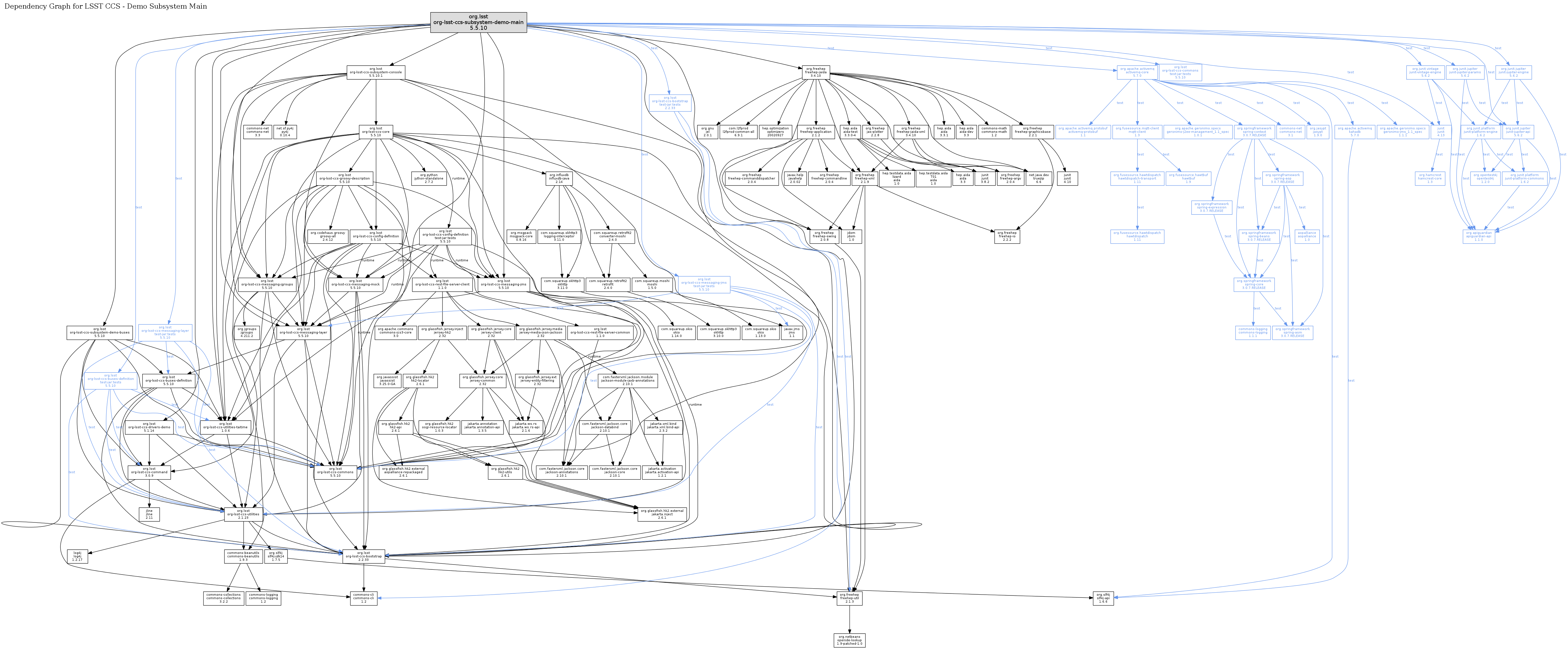Click the Dependency Graph title text
1568x649 pixels.
pos(105,6)
